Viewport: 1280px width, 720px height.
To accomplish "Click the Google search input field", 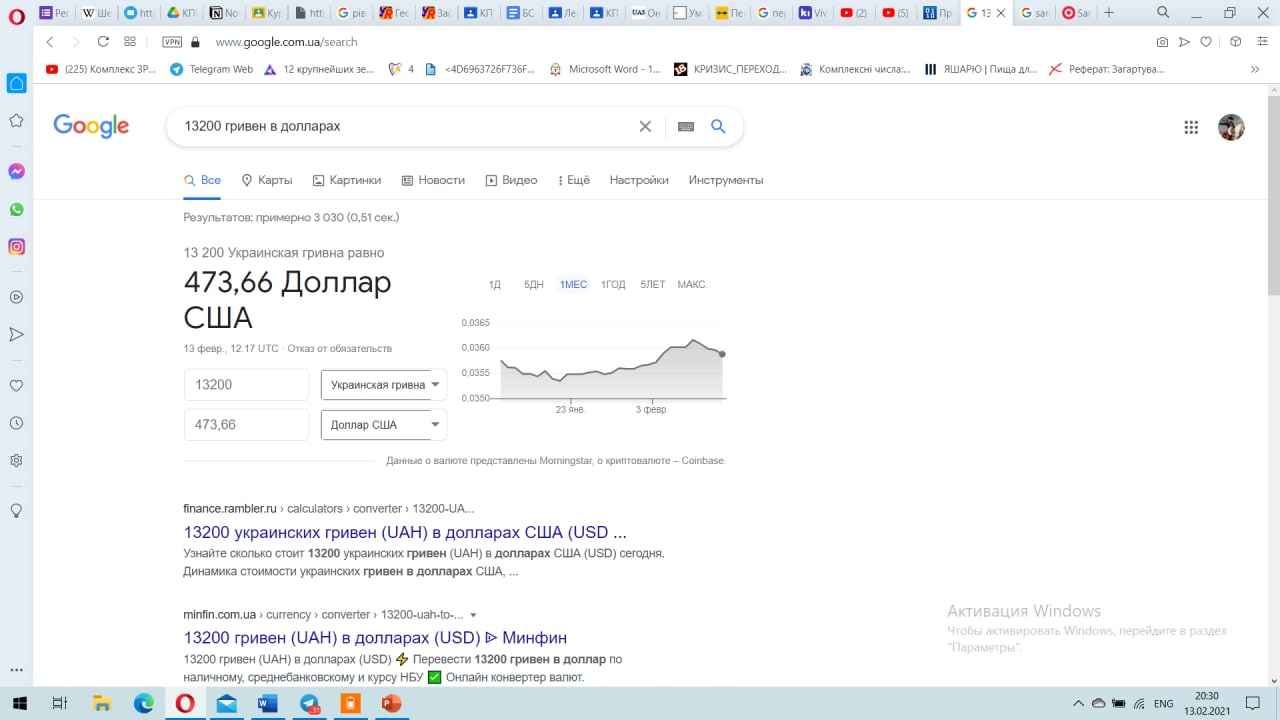I will (405, 126).
